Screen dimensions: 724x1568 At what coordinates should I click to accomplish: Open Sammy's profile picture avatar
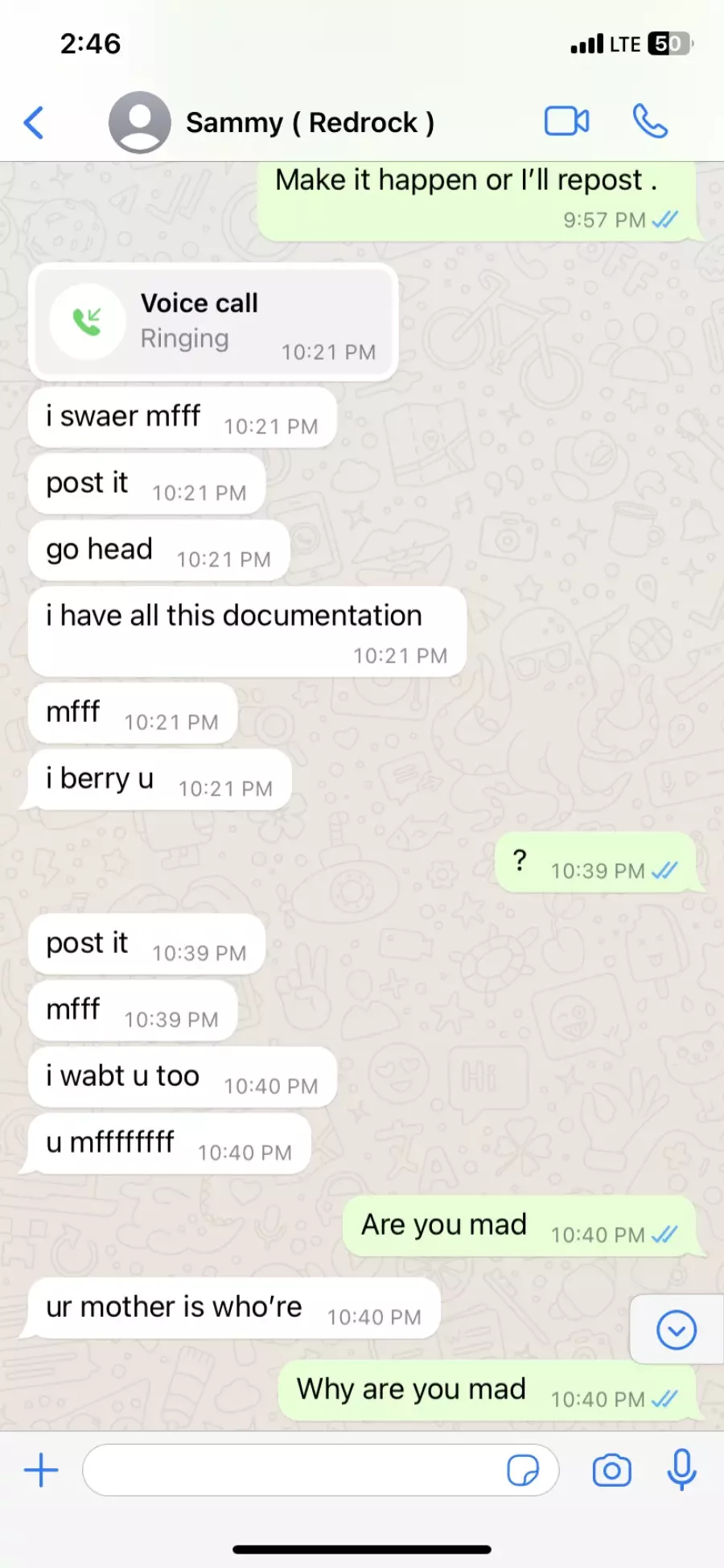tap(140, 122)
